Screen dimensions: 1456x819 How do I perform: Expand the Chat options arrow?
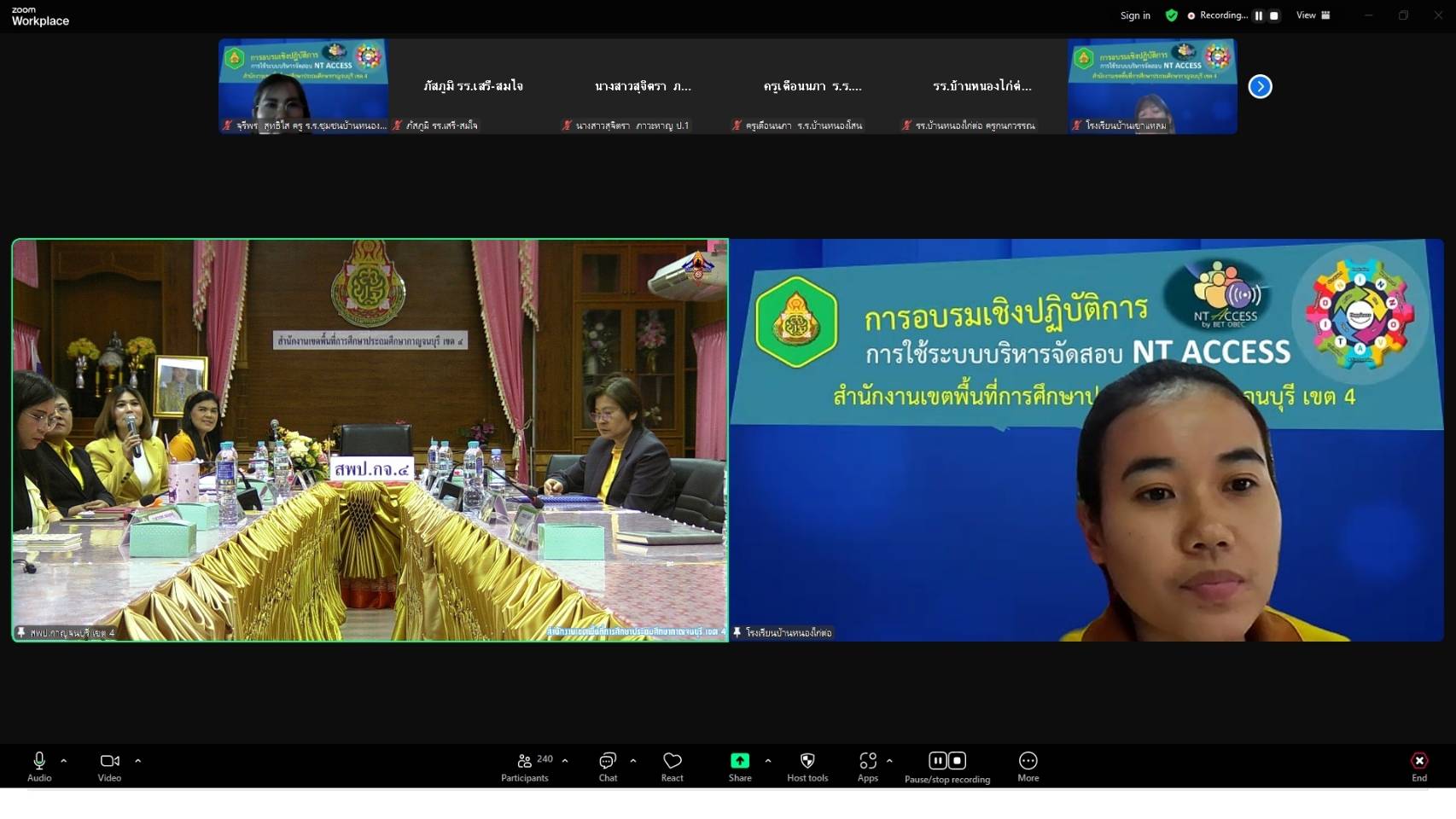[633, 760]
